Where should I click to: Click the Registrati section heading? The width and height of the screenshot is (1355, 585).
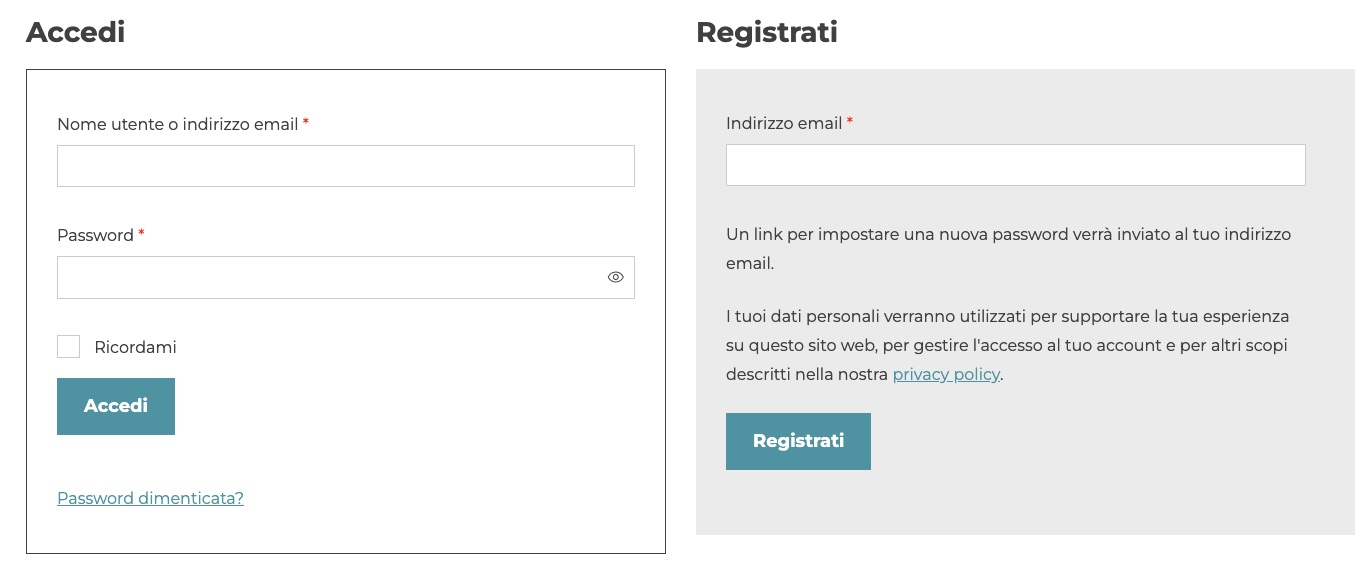(767, 32)
